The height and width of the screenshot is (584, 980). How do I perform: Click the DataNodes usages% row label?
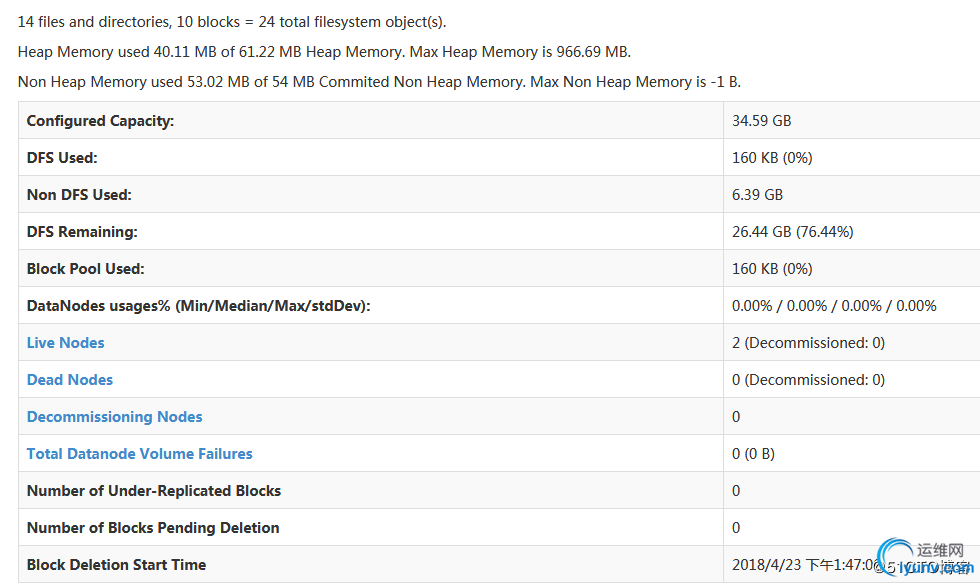tap(199, 306)
